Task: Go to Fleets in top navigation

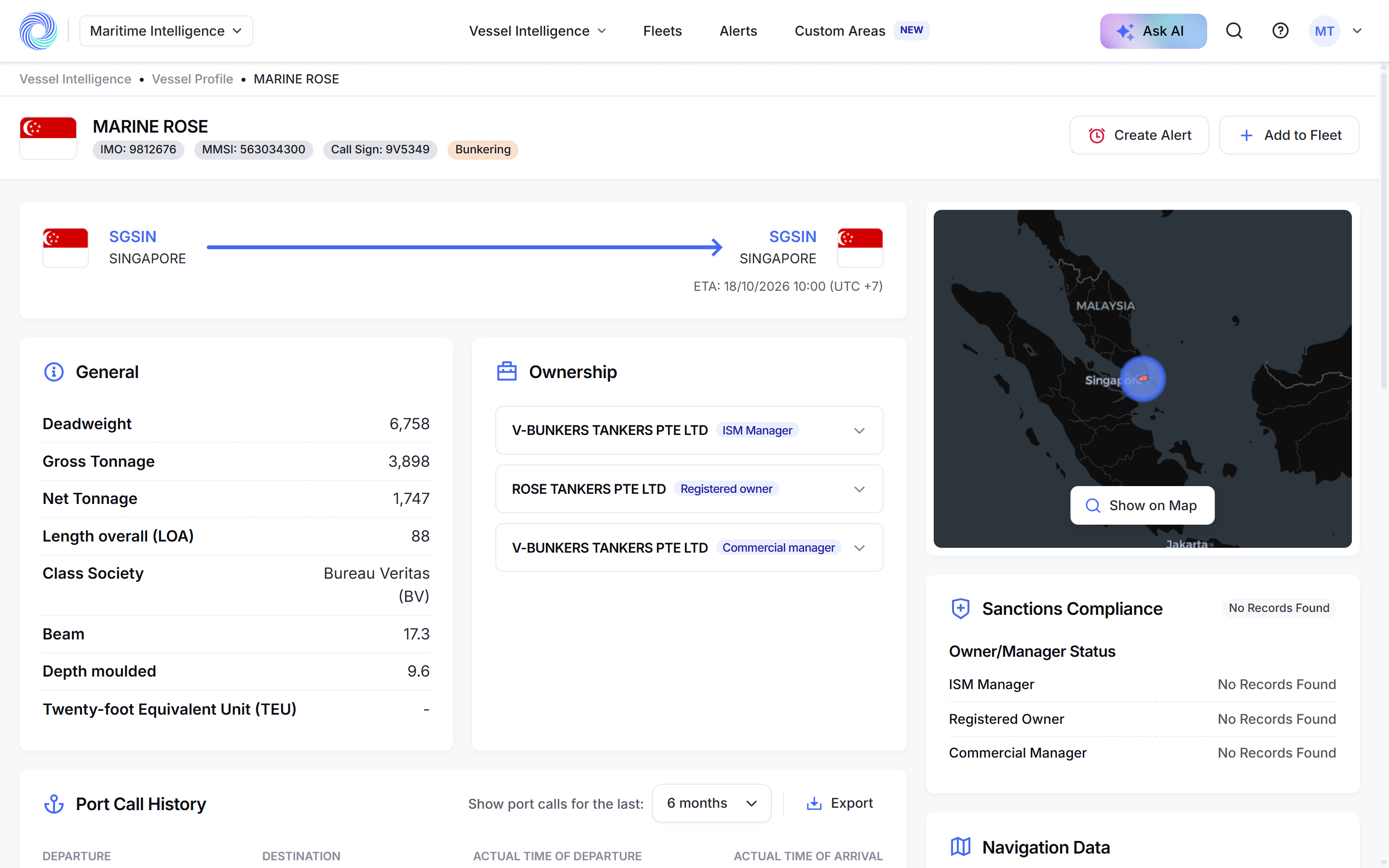Action: click(x=662, y=31)
